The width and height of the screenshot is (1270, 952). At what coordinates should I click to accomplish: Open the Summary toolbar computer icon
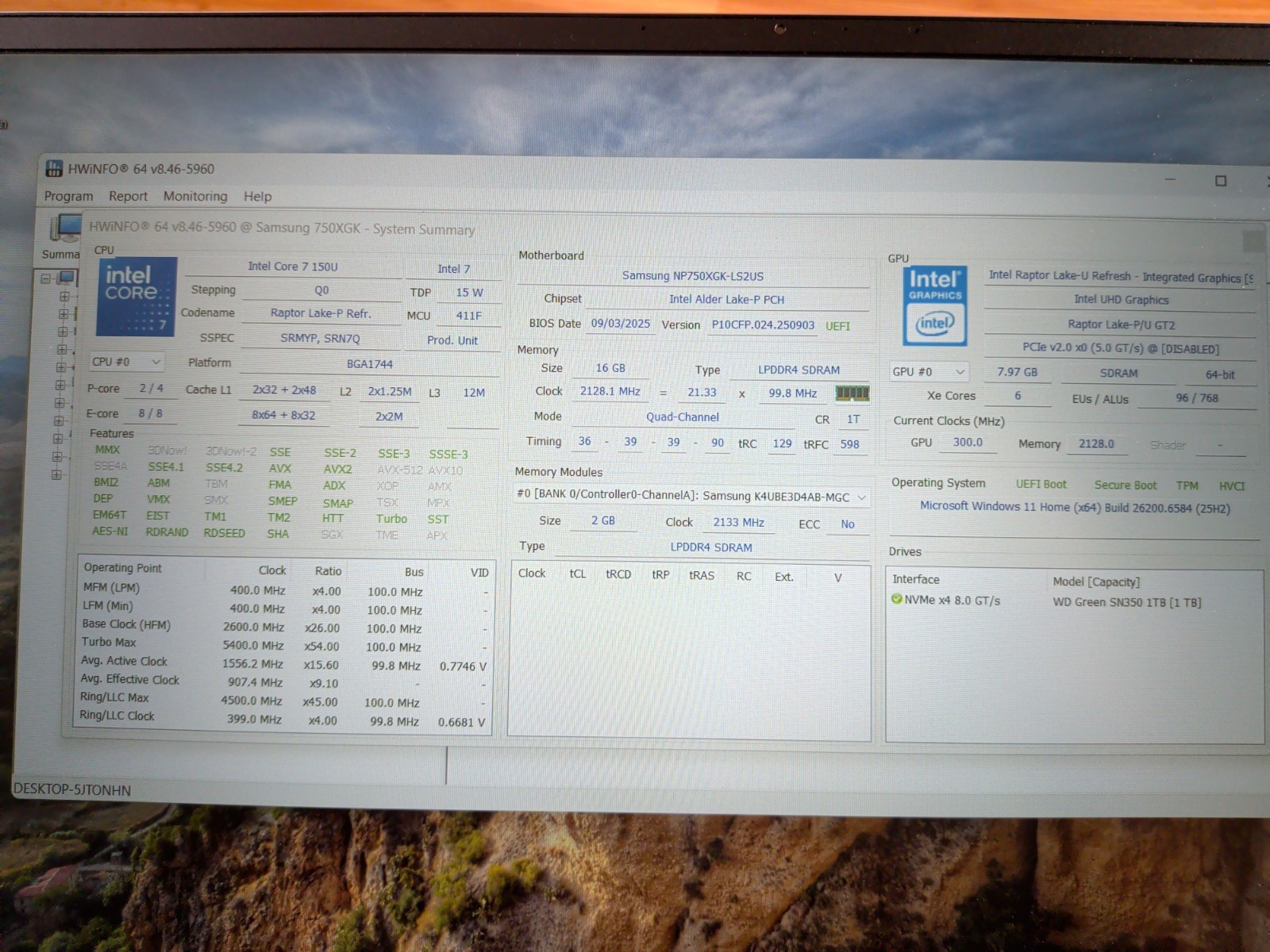click(x=65, y=228)
